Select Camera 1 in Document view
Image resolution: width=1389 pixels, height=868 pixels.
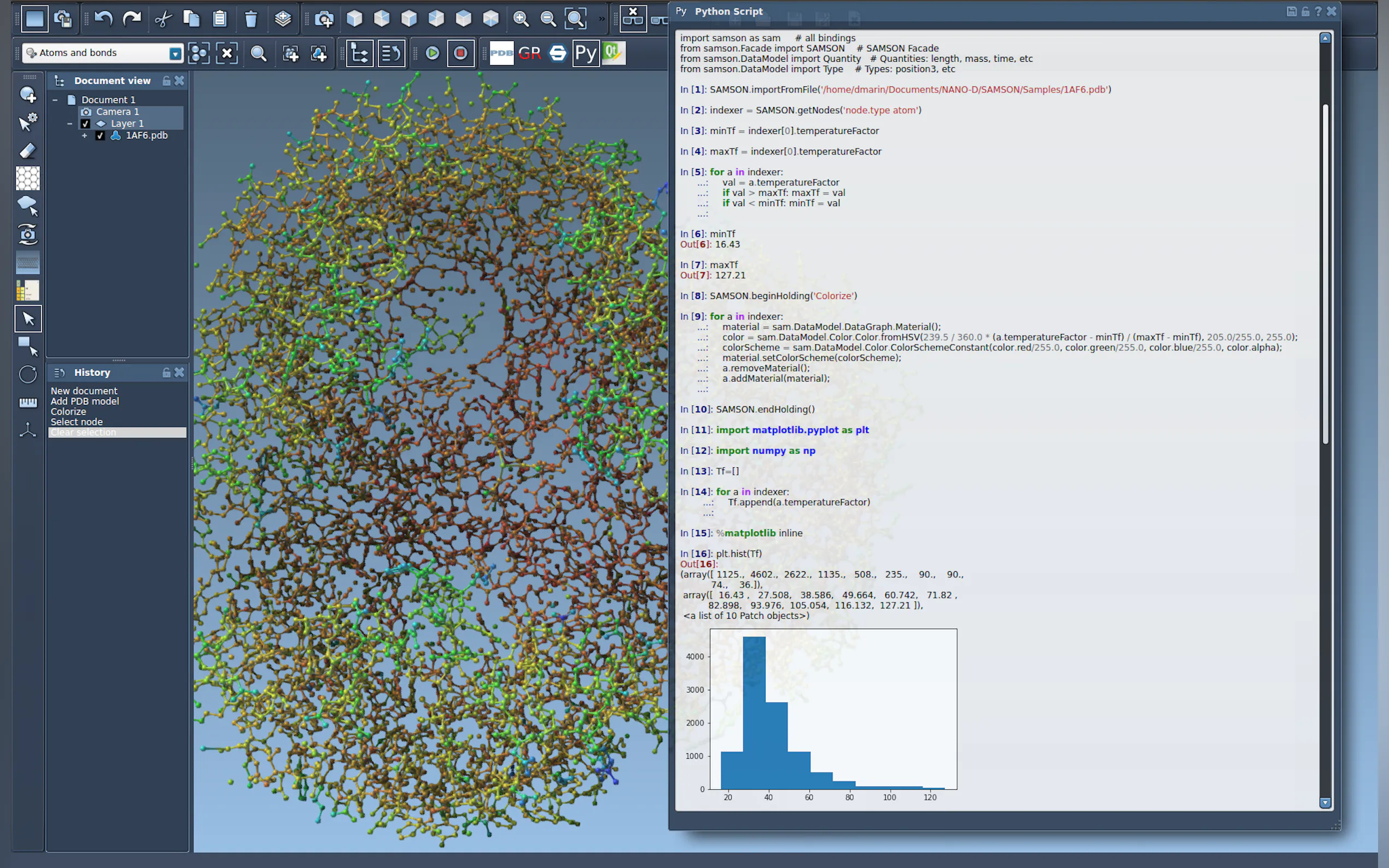[117, 112]
